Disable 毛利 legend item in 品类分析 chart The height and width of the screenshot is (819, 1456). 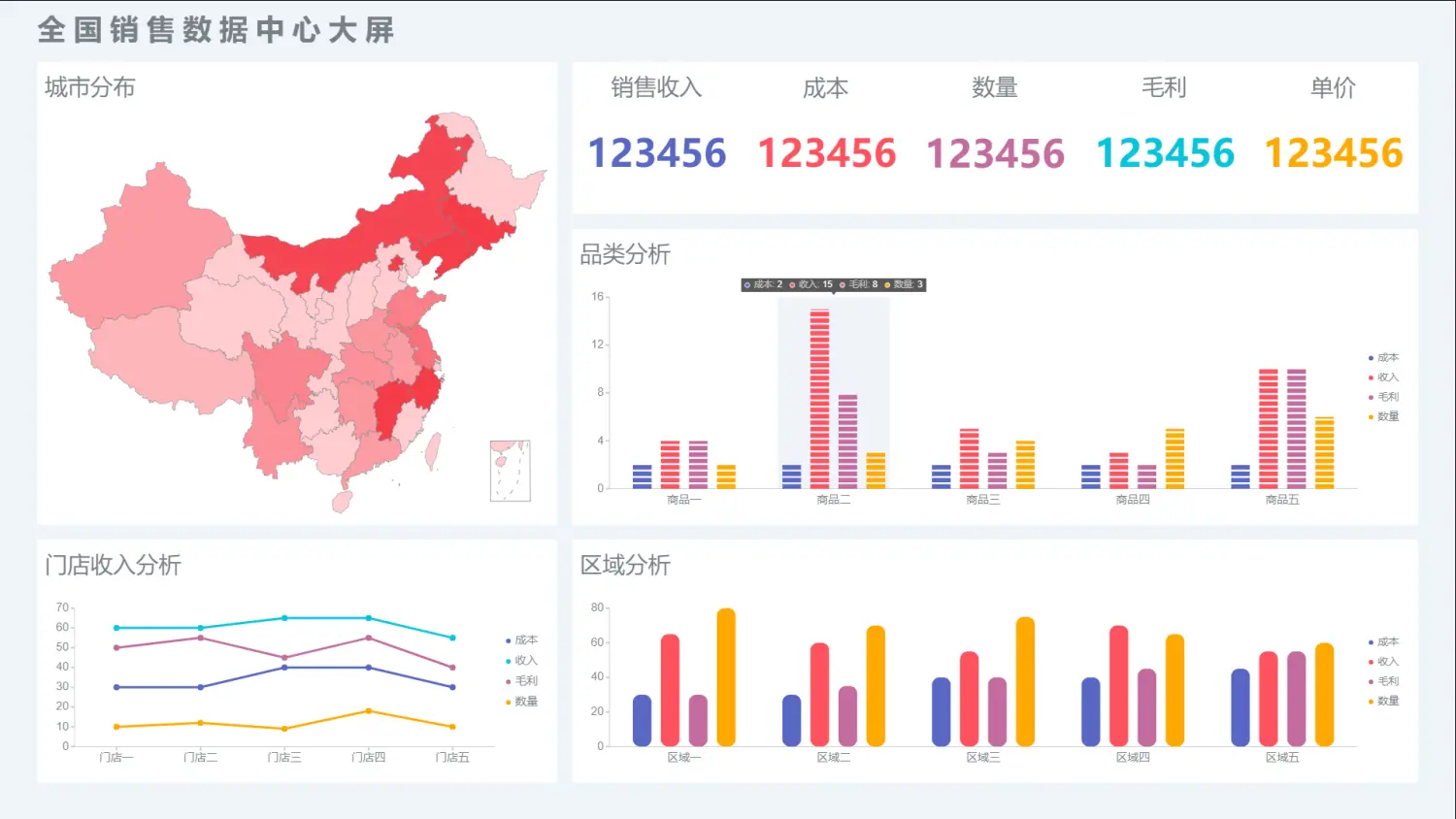point(1386,397)
